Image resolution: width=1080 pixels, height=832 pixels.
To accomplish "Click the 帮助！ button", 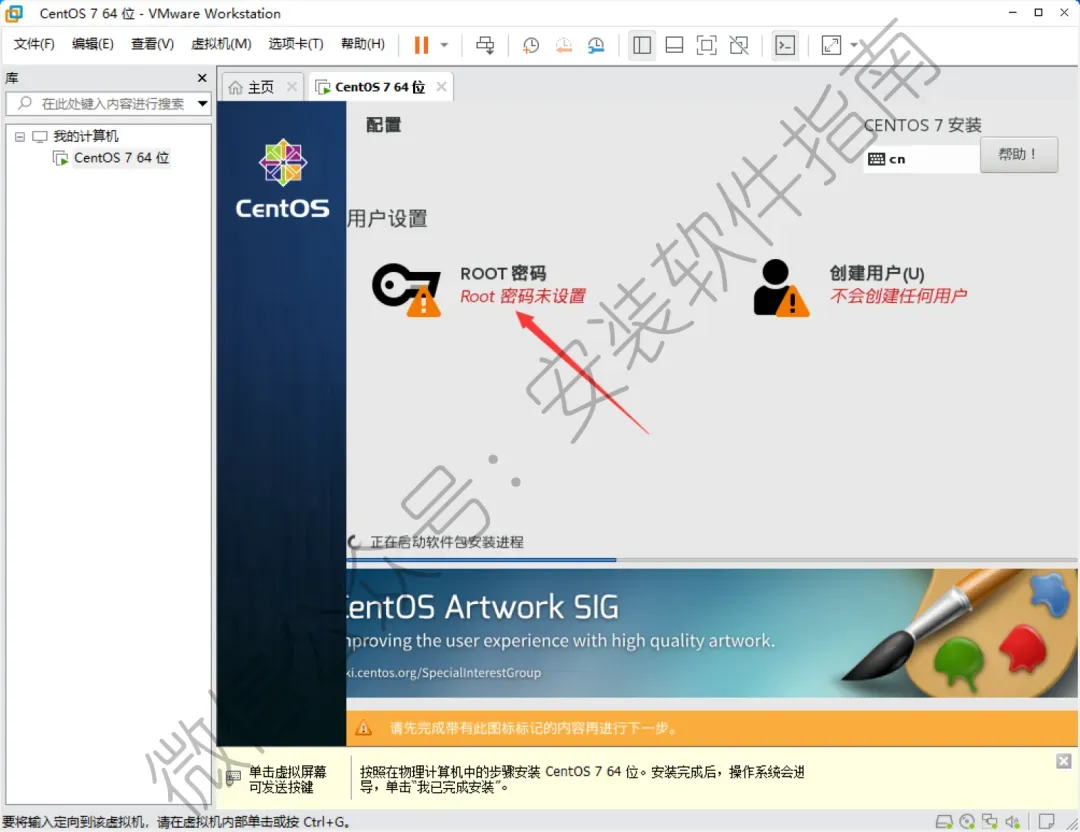I will point(1019,155).
